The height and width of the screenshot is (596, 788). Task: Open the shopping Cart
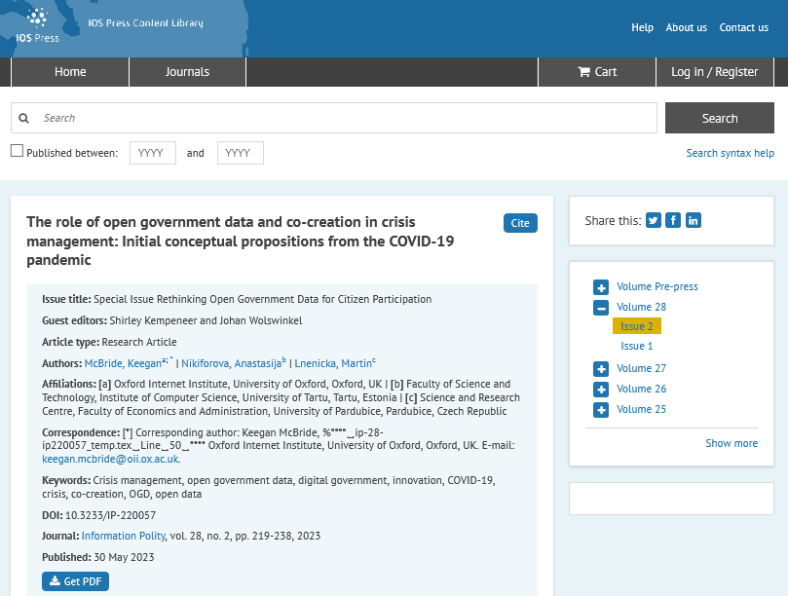point(597,72)
